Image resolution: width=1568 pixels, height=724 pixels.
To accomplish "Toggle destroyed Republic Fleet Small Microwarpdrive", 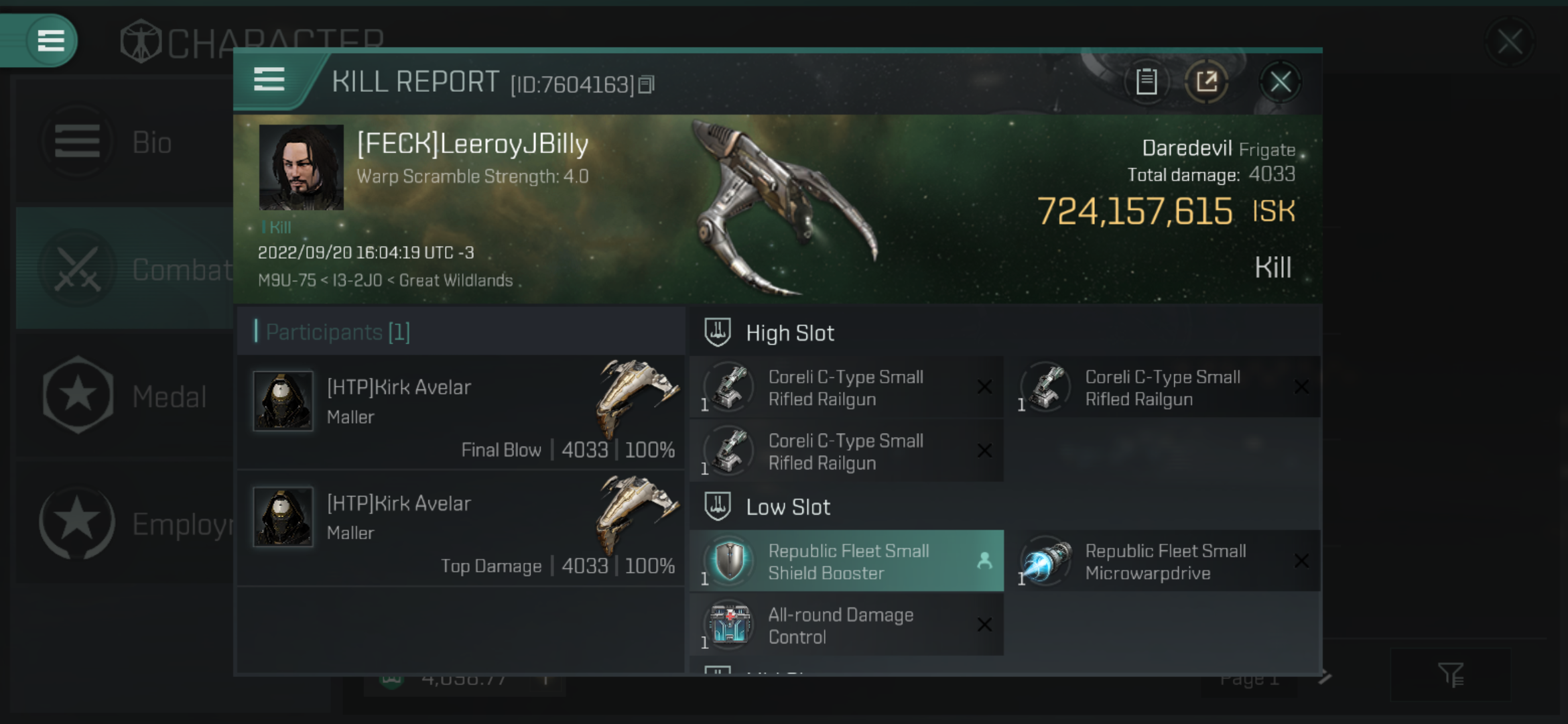I will point(1300,562).
